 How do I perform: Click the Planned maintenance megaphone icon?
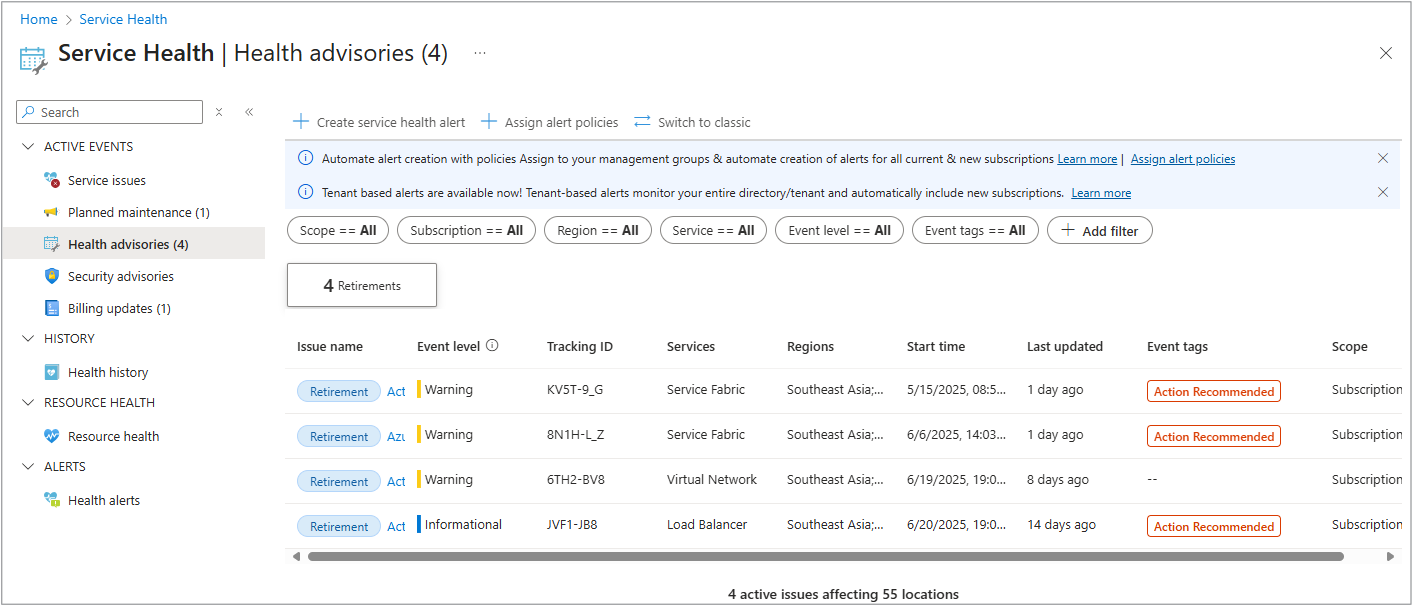[52, 212]
